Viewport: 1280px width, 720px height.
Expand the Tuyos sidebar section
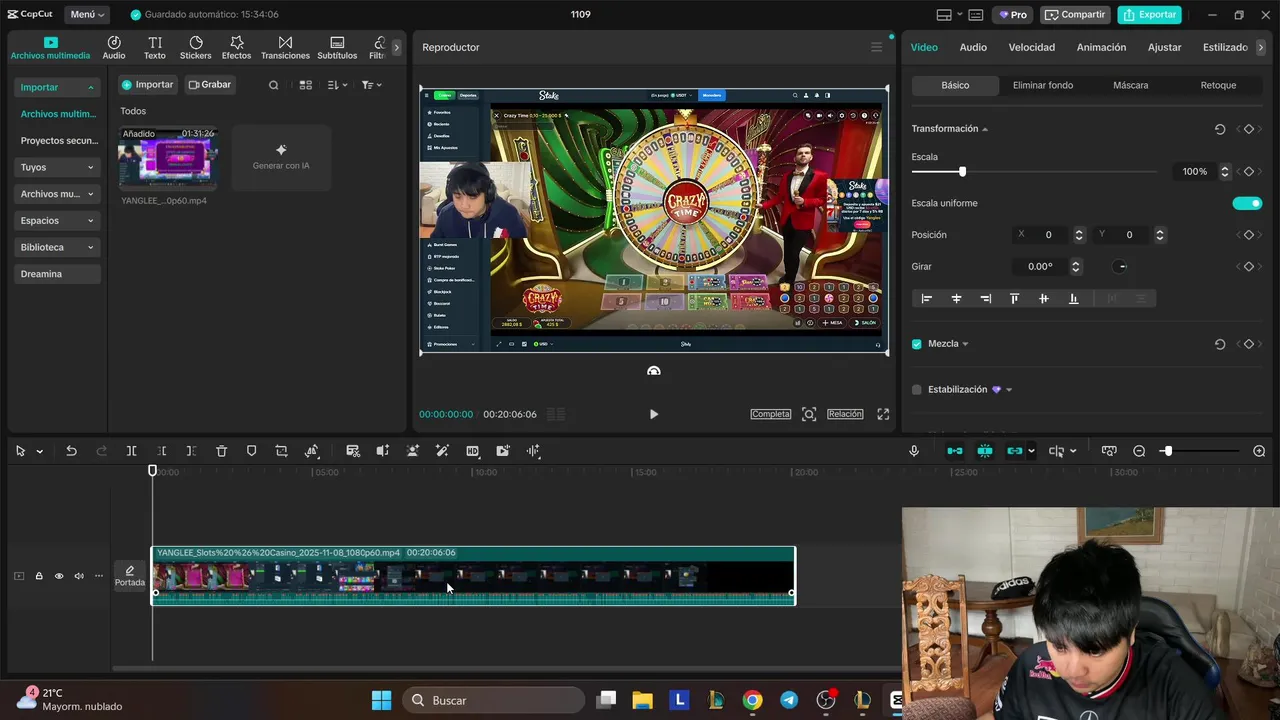pyautogui.click(x=58, y=167)
